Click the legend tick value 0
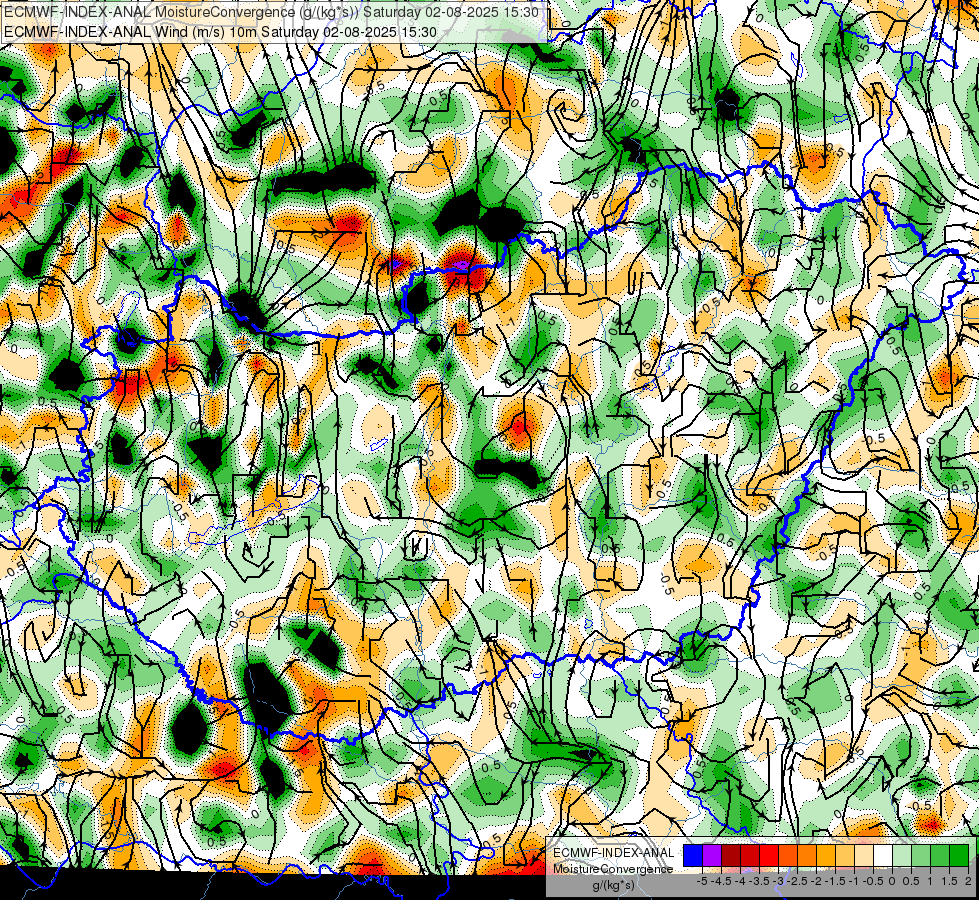979x900 pixels. [892, 881]
